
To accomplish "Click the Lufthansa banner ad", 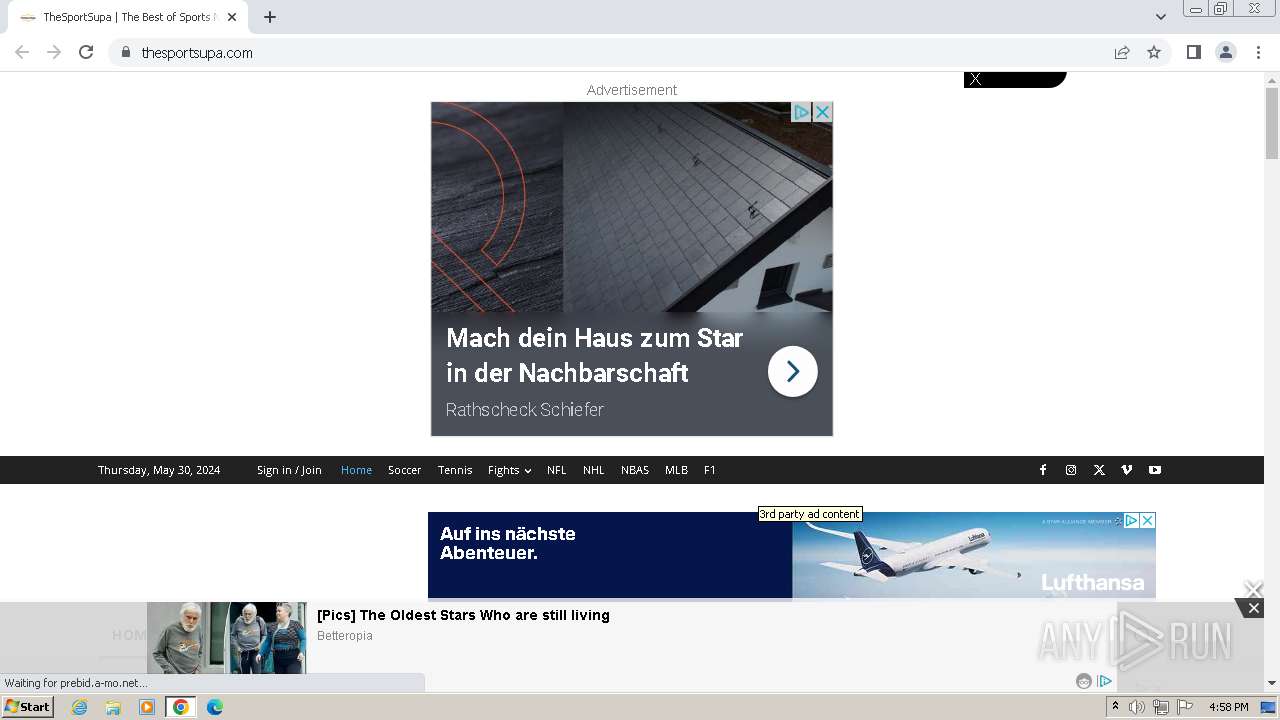I will click(x=791, y=555).
